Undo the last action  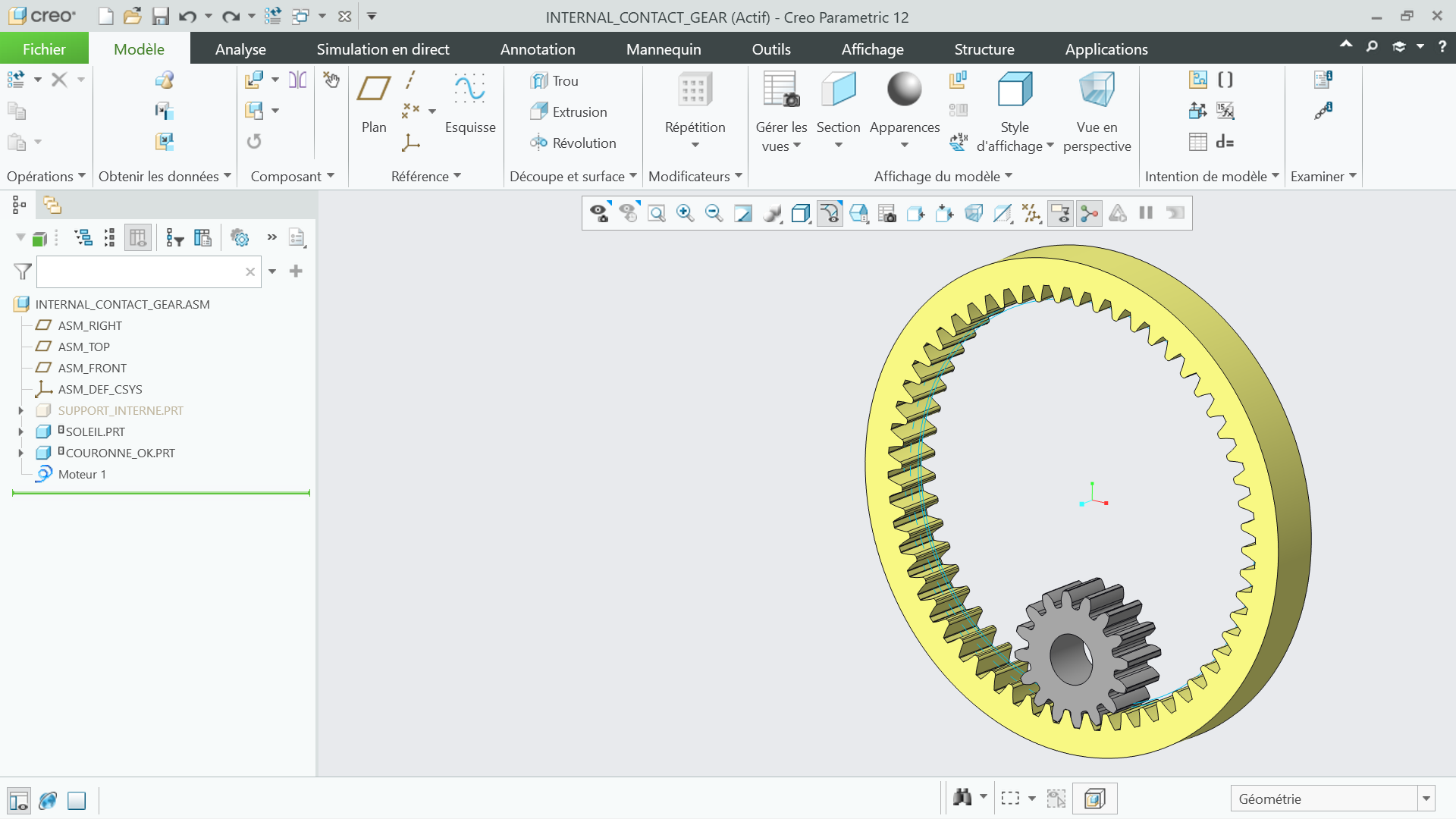point(187,16)
